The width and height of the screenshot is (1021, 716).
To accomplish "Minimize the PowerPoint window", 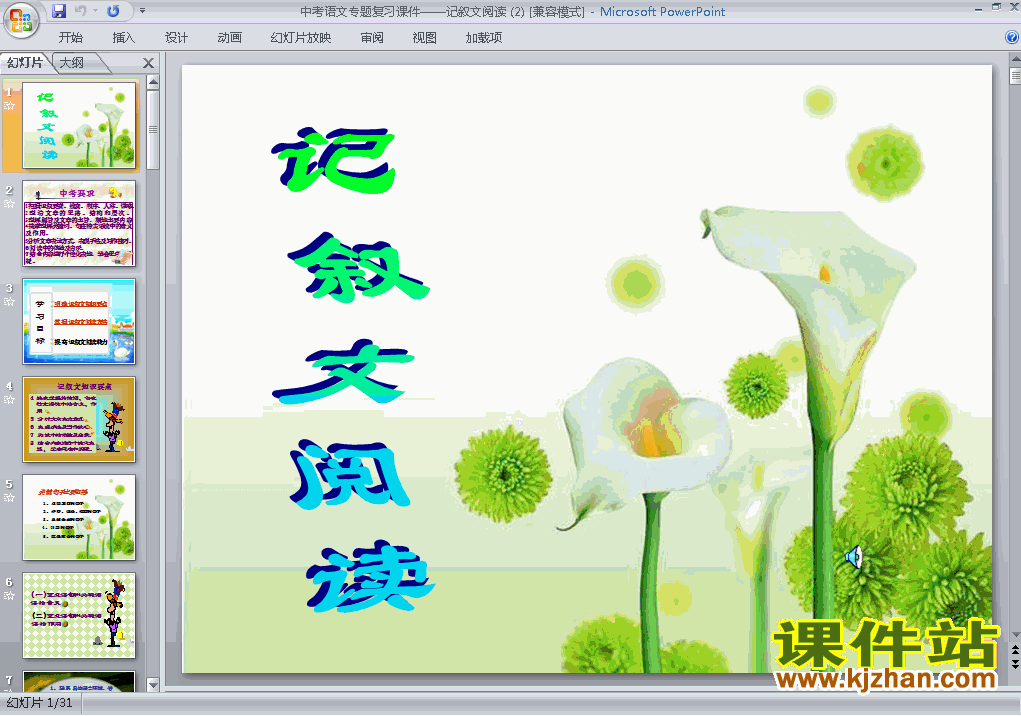I will coord(979,9).
